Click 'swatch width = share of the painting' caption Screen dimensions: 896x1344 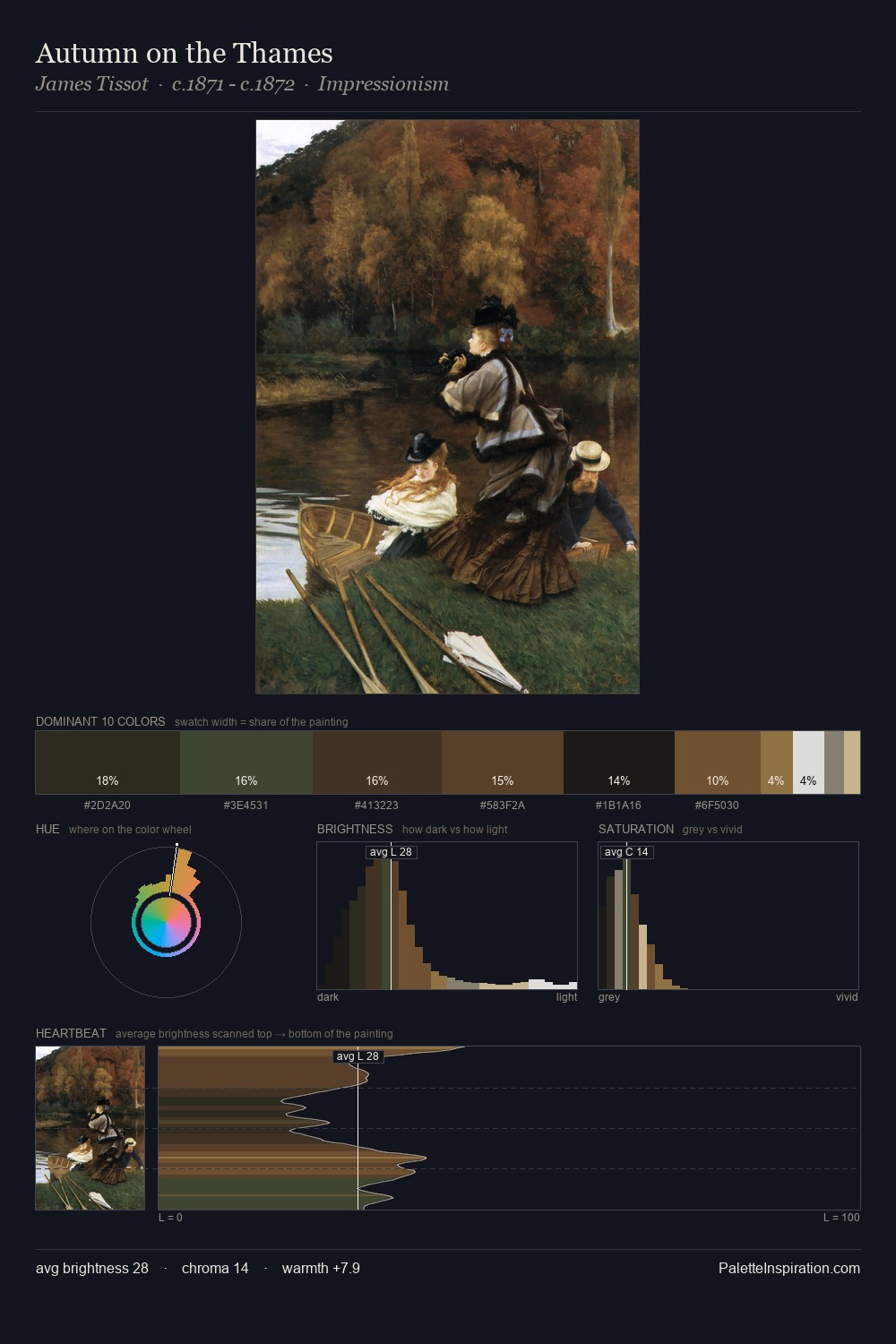click(261, 722)
